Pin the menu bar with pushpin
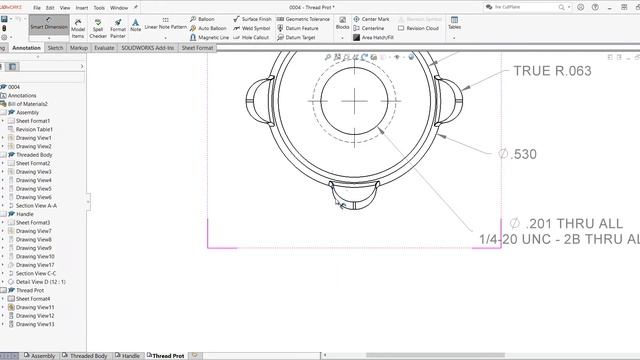The height and width of the screenshot is (360, 640). click(136, 7)
